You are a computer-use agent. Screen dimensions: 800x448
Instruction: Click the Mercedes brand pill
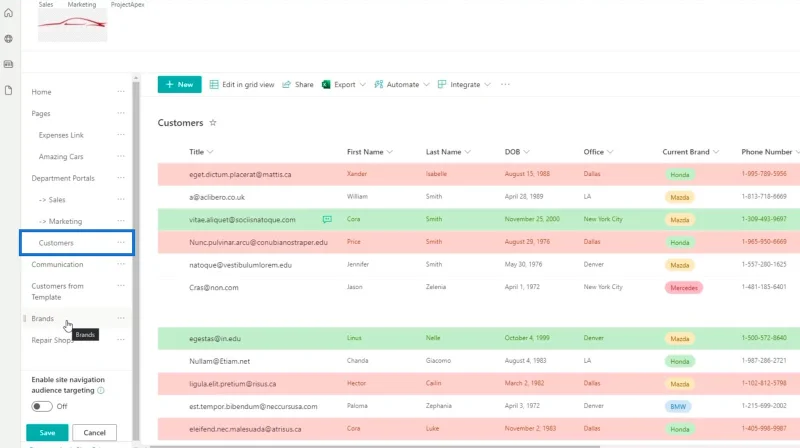point(684,288)
